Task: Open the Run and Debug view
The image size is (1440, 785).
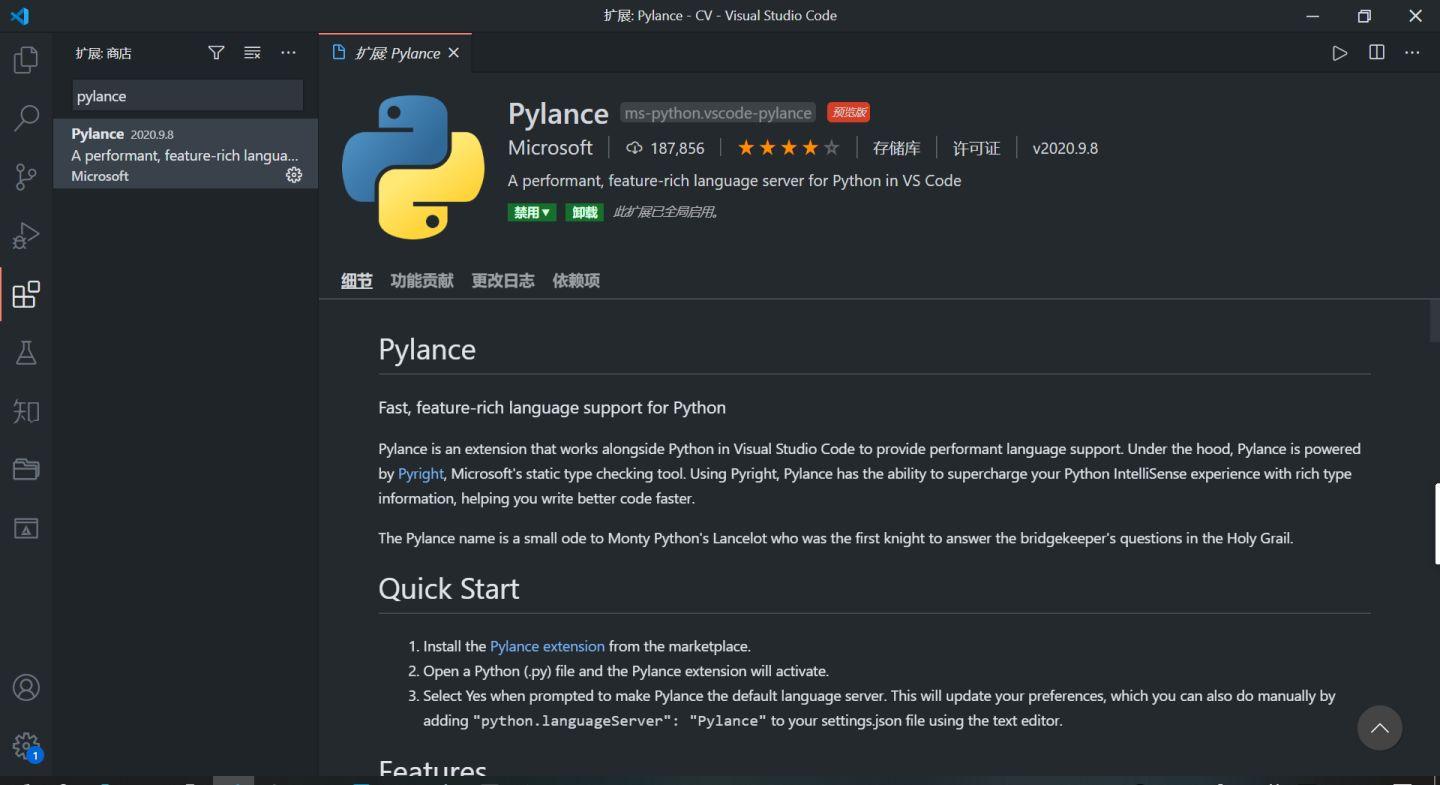Action: click(26, 236)
